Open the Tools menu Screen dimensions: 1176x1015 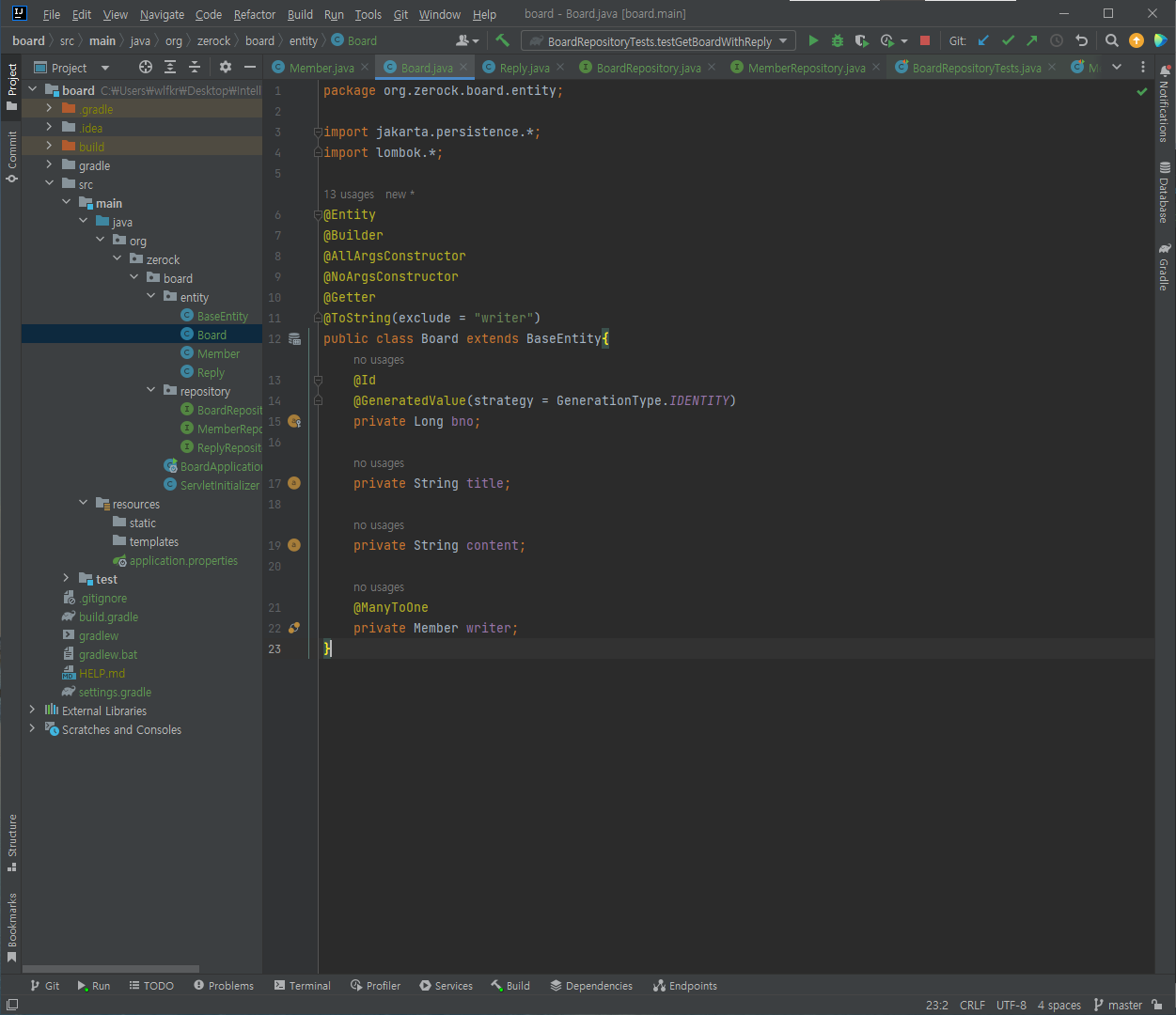pos(368,14)
